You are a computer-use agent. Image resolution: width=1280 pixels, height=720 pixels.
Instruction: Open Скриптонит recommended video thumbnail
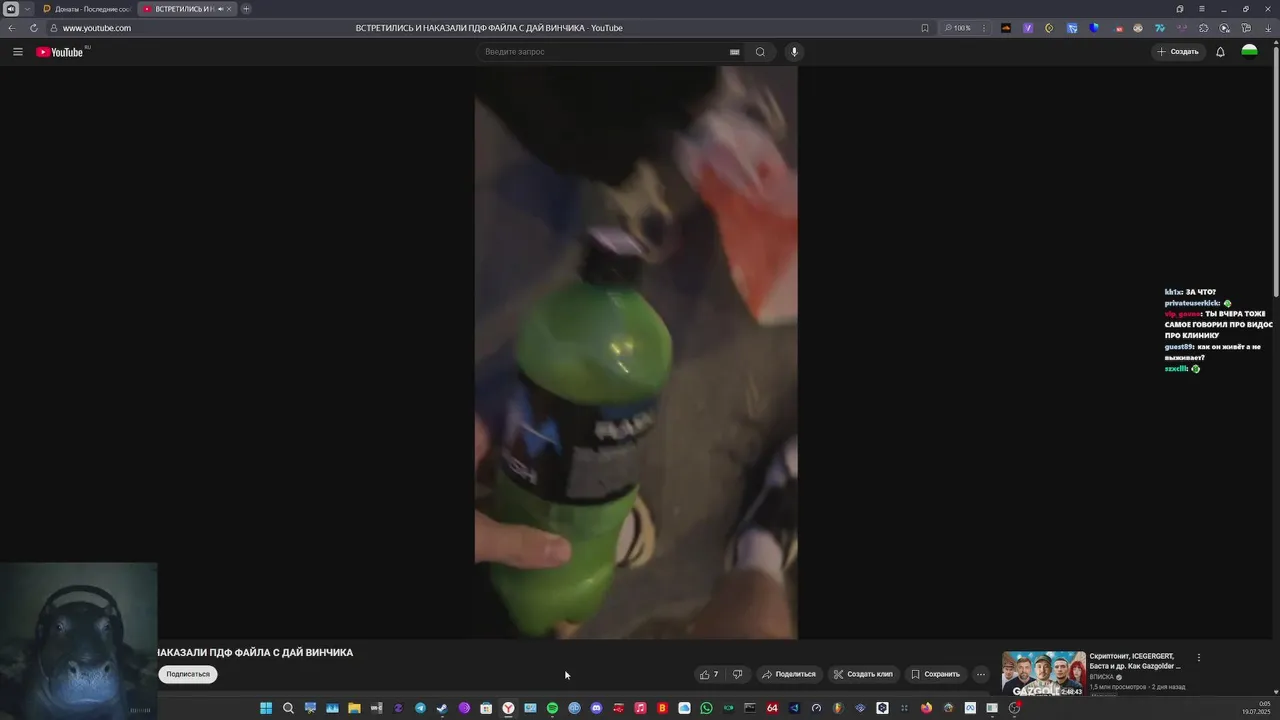pyautogui.click(x=1043, y=674)
